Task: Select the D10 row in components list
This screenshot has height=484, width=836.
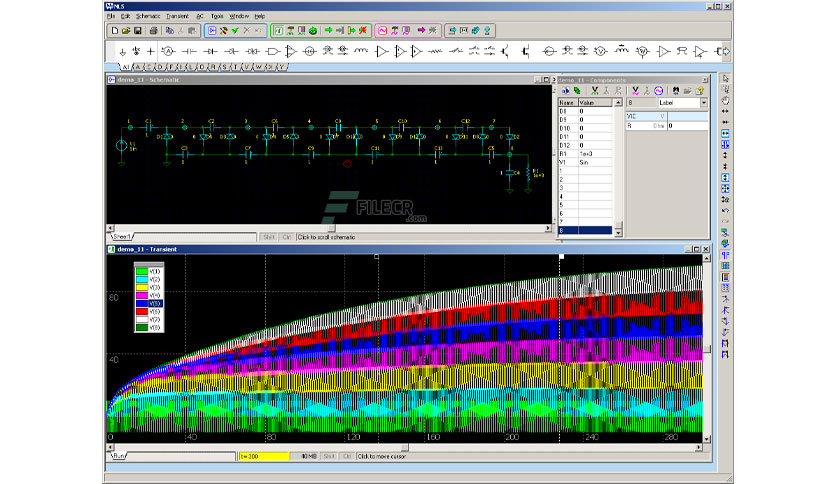Action: tap(585, 128)
